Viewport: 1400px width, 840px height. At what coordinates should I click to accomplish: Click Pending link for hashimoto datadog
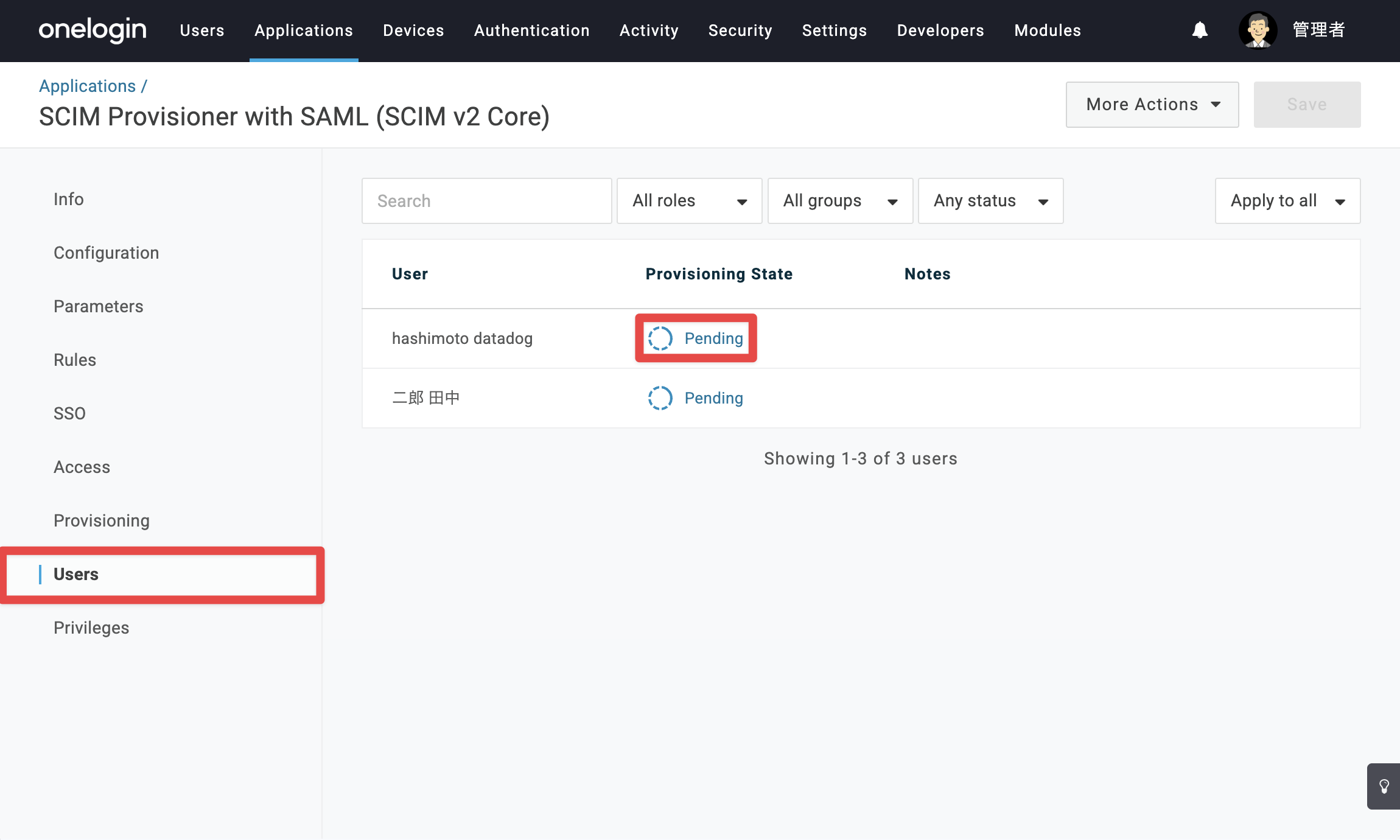[713, 338]
